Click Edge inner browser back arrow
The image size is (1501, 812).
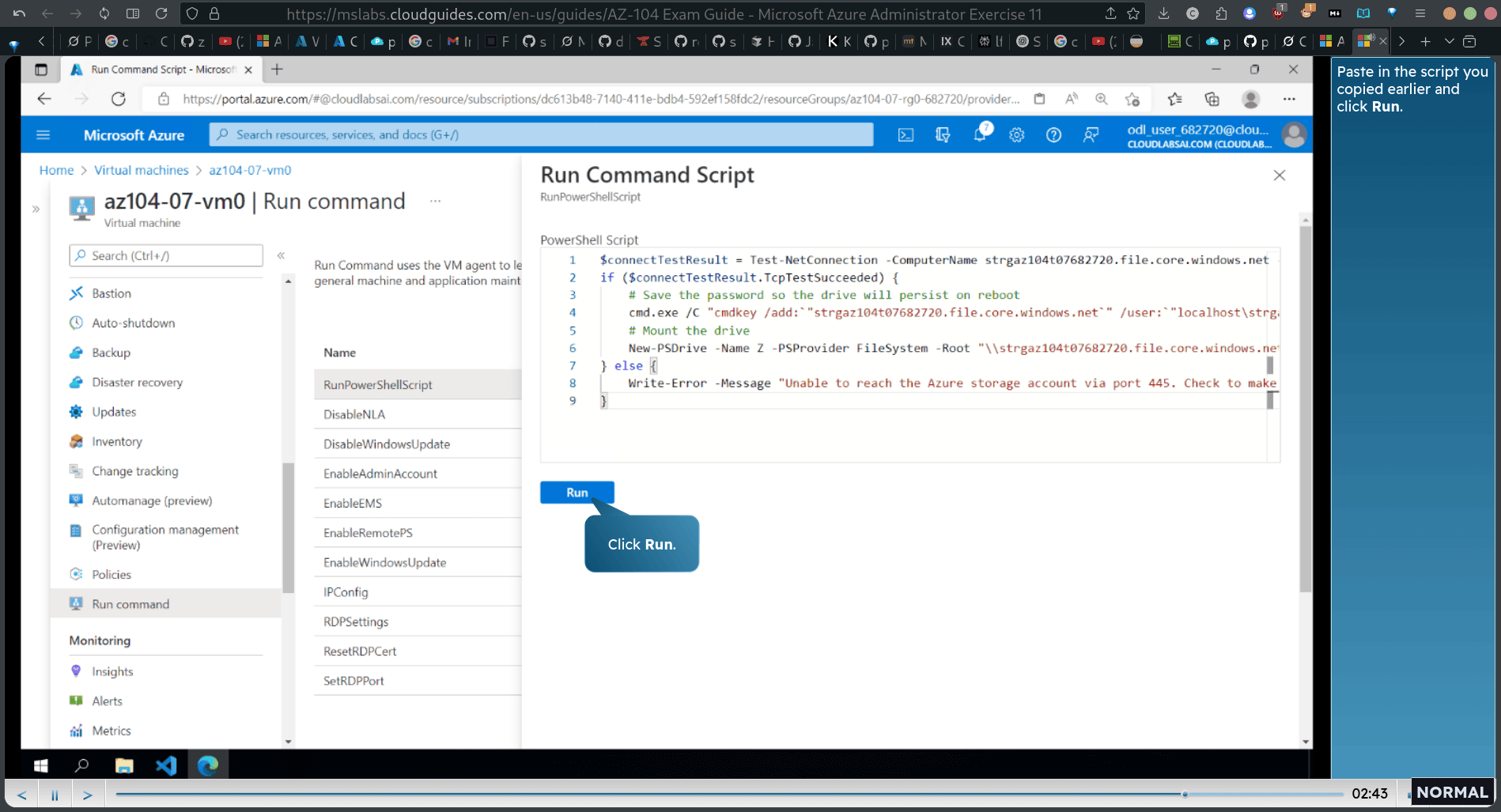coord(44,99)
